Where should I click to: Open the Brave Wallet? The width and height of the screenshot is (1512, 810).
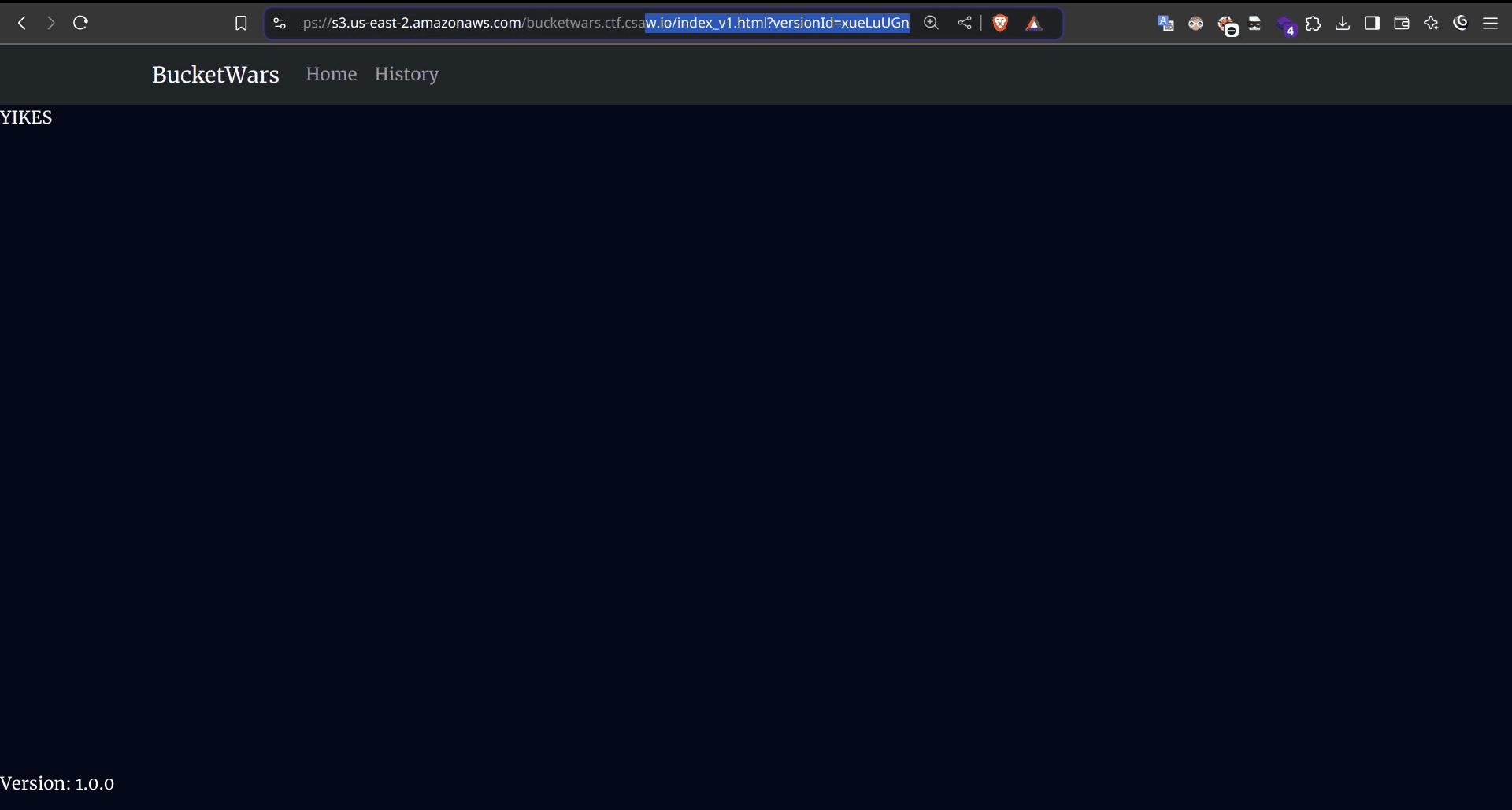[1402, 24]
